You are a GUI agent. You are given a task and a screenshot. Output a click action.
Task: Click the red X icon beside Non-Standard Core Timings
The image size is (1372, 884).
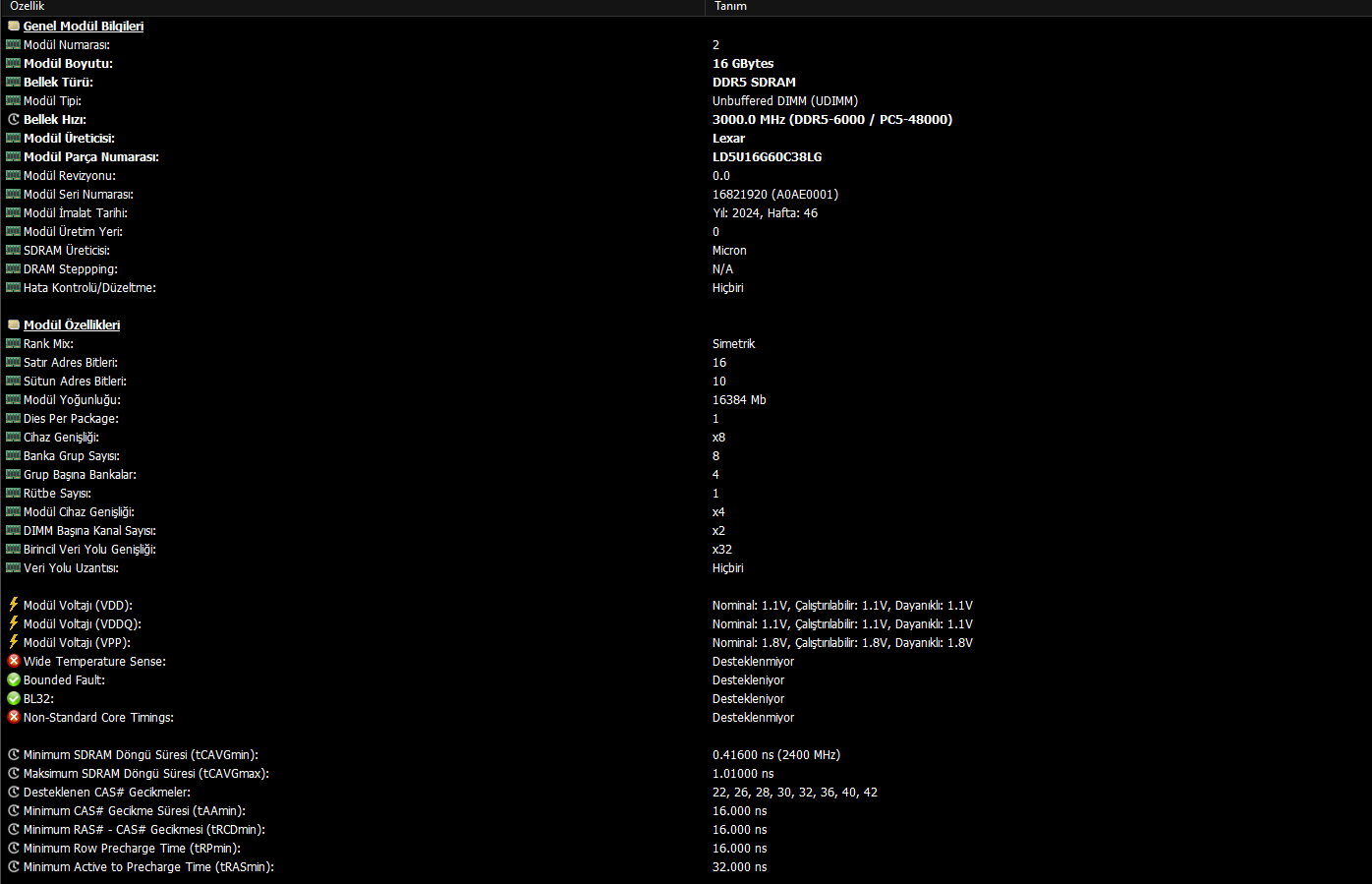coord(14,717)
